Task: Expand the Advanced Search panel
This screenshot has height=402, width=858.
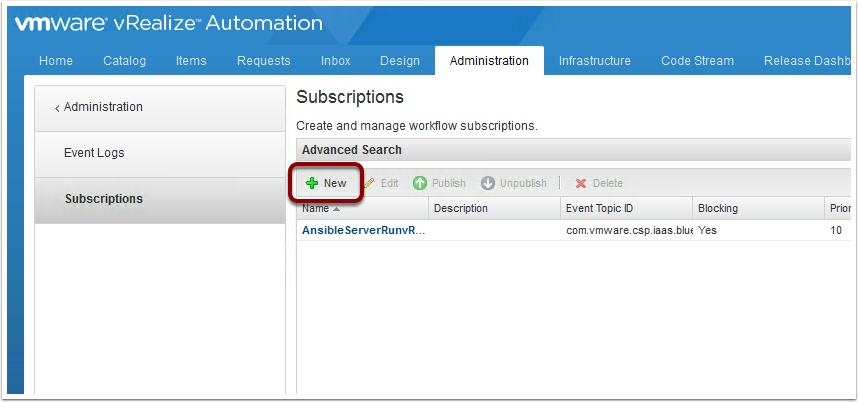Action: point(573,150)
